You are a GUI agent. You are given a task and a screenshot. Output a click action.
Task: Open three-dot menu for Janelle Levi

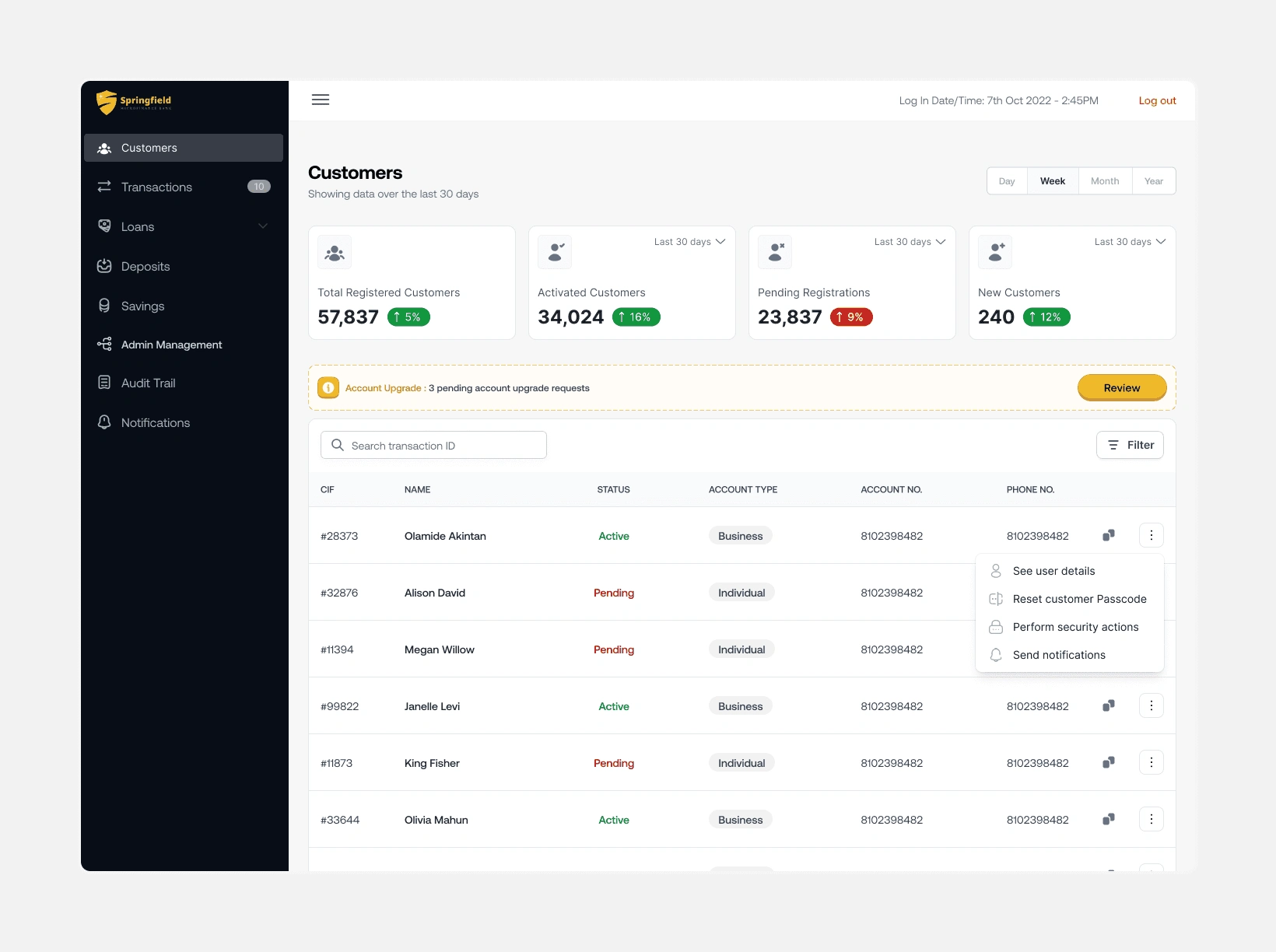point(1152,705)
